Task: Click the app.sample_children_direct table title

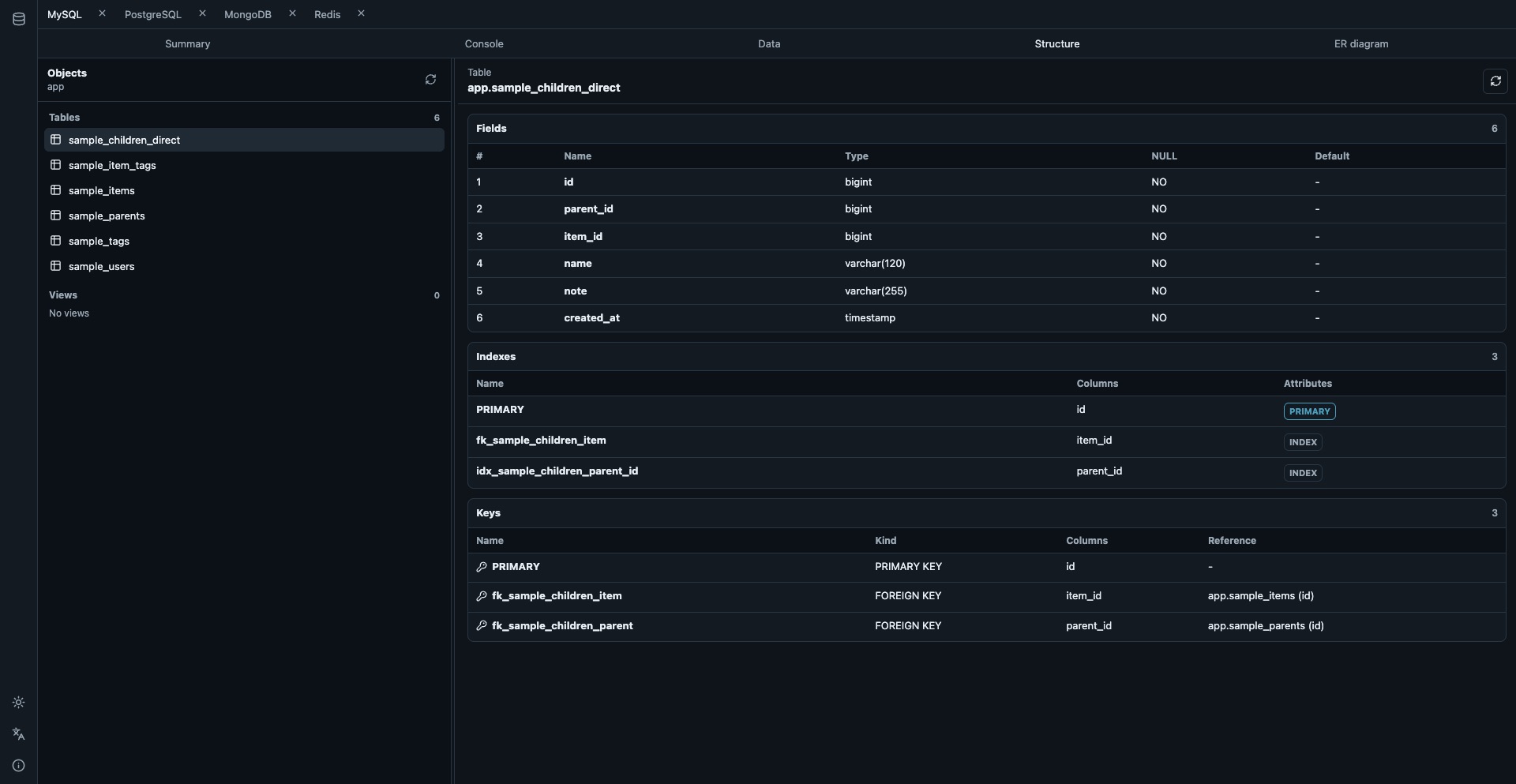Action: (x=543, y=88)
